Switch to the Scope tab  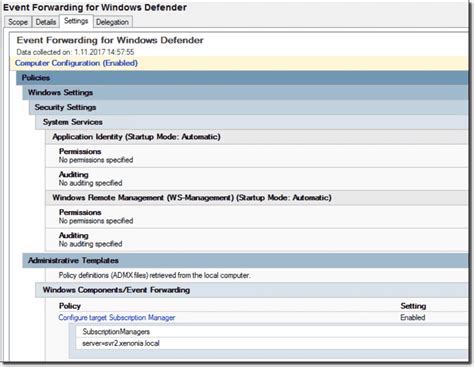[x=18, y=22]
